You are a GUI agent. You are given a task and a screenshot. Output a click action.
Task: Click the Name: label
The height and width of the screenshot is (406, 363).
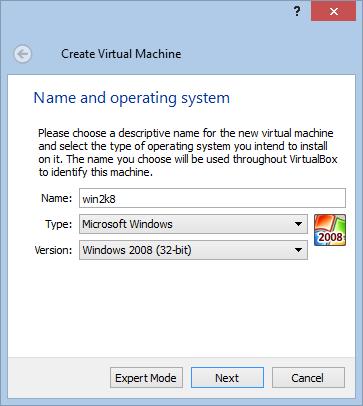[56, 198]
